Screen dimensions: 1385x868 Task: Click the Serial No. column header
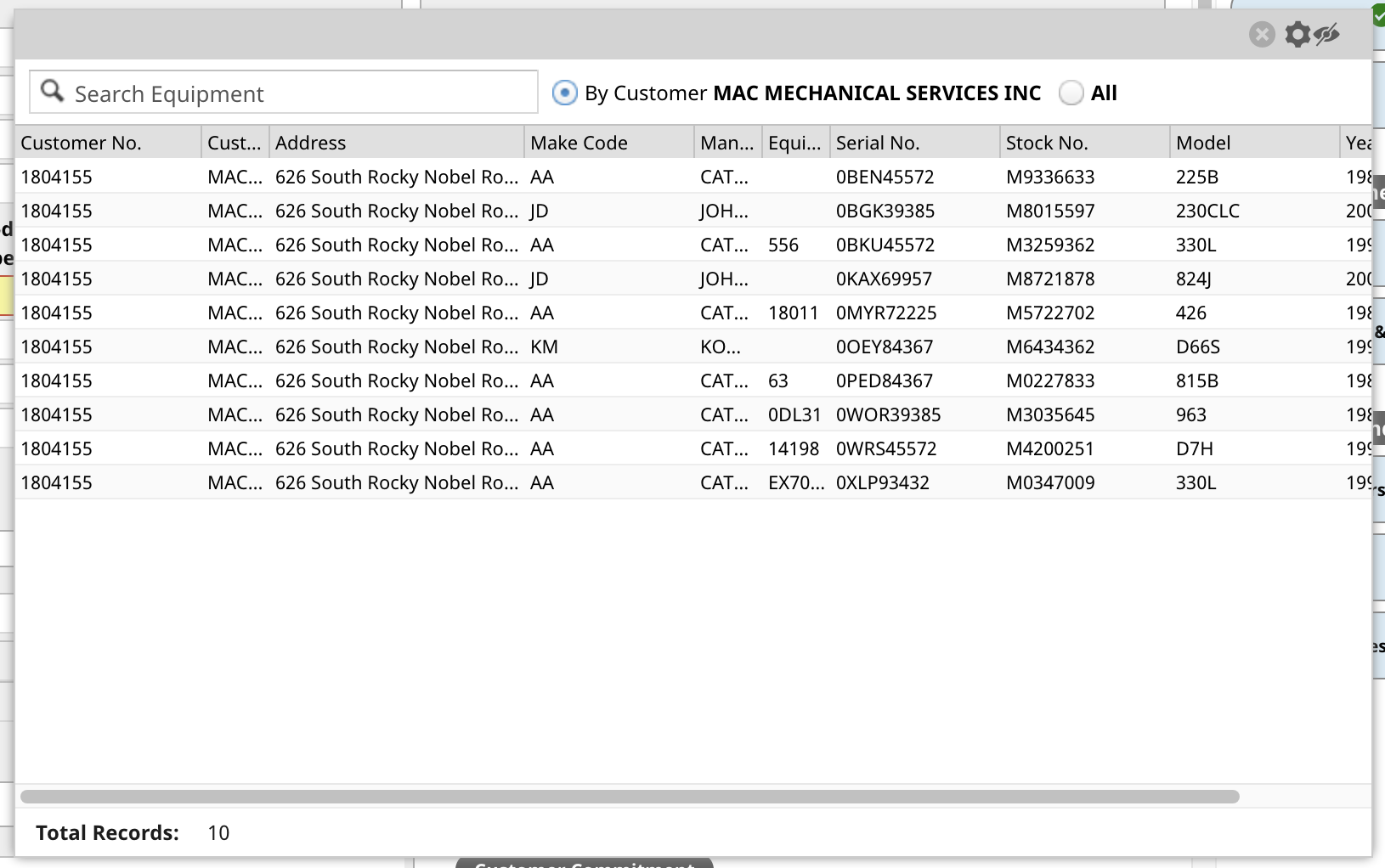(915, 143)
